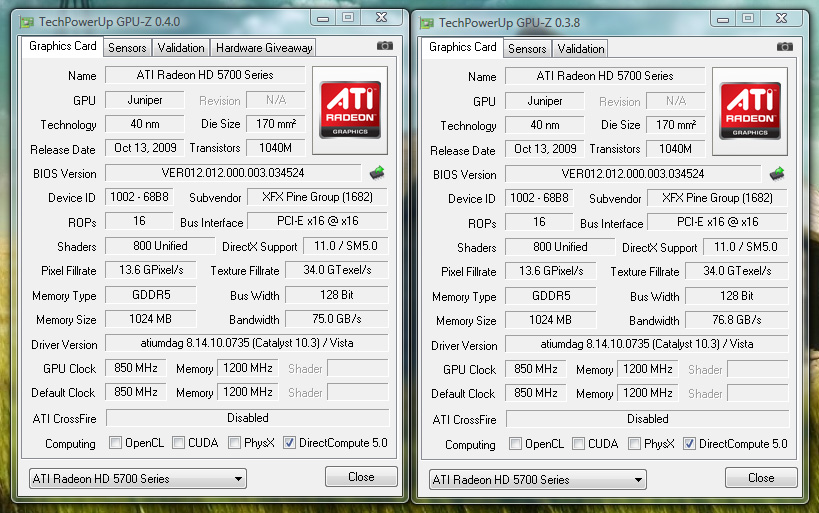Screen dimensions: 819x513
Task: Click the camera screenshot icon in GPU-Z 0.4.0
Action: (385, 46)
